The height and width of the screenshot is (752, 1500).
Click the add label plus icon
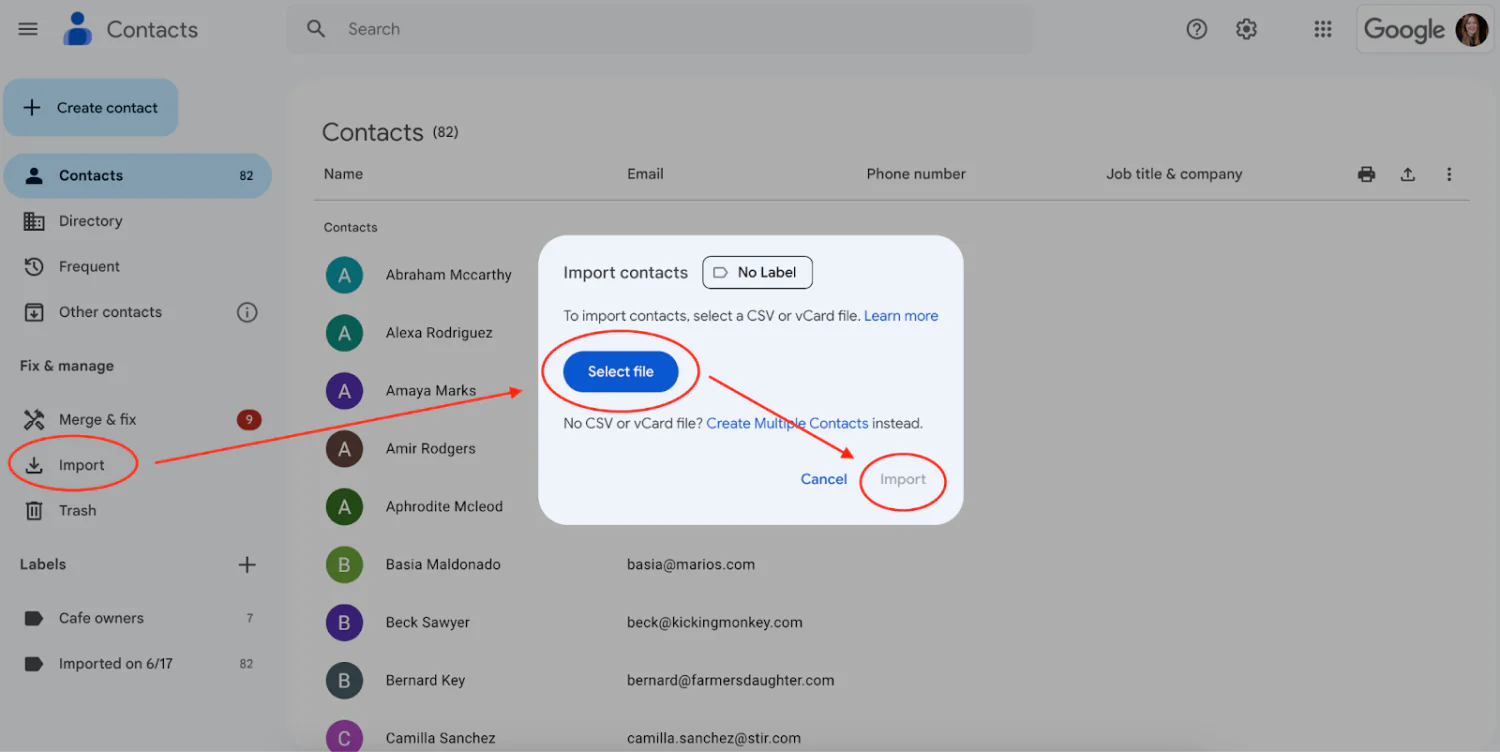(x=246, y=564)
